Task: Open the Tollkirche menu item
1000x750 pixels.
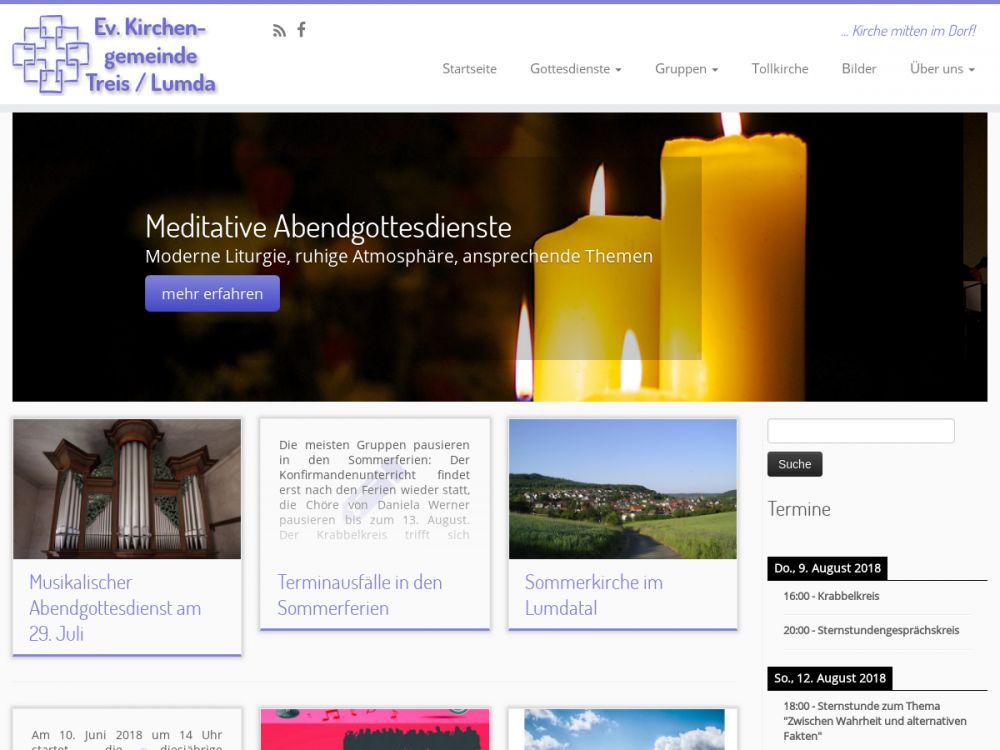Action: click(780, 69)
